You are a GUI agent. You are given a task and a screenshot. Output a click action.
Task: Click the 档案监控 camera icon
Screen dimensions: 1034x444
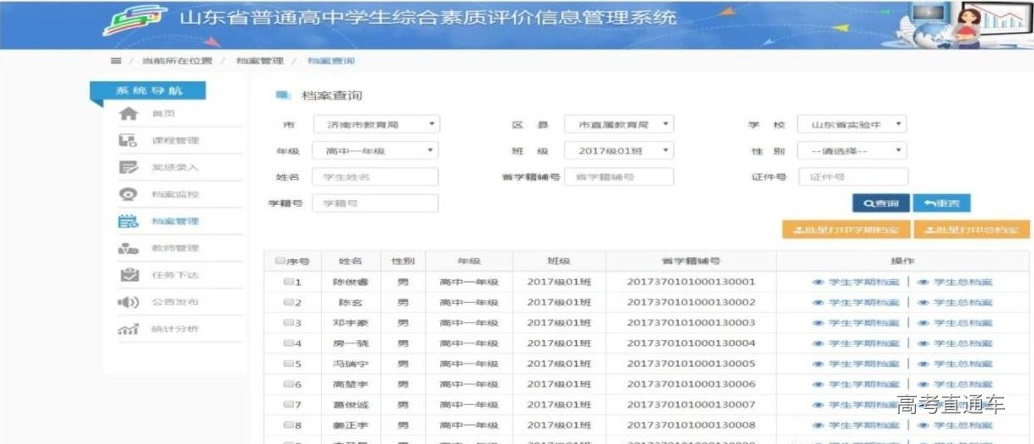coord(128,194)
